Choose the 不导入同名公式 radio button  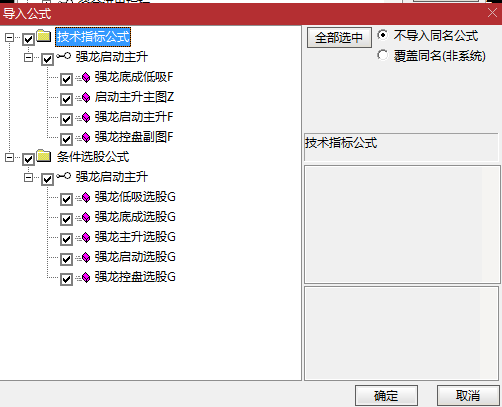pyautogui.click(x=382, y=35)
